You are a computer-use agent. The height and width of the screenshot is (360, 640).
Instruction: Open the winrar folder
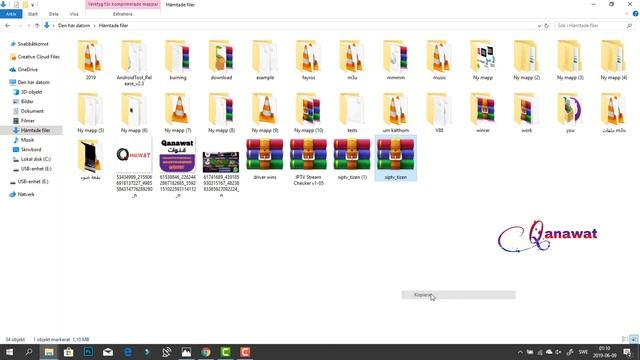pyautogui.click(x=483, y=113)
